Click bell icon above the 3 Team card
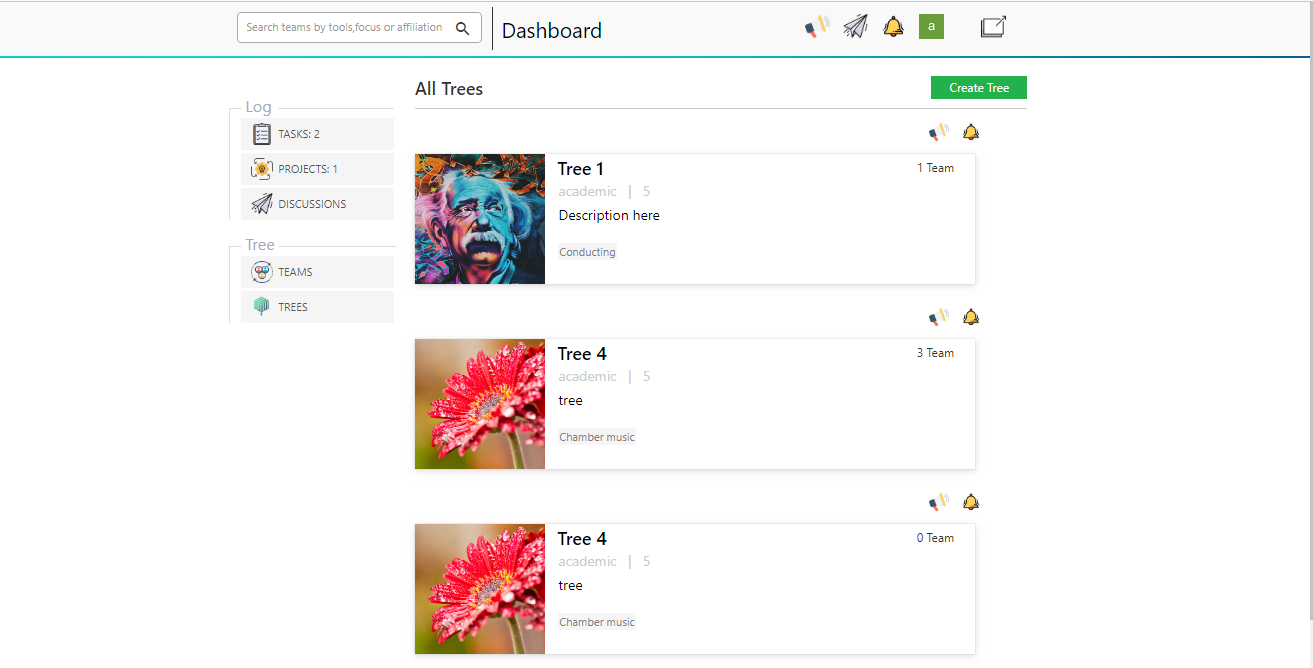1313x668 pixels. pyautogui.click(x=970, y=317)
